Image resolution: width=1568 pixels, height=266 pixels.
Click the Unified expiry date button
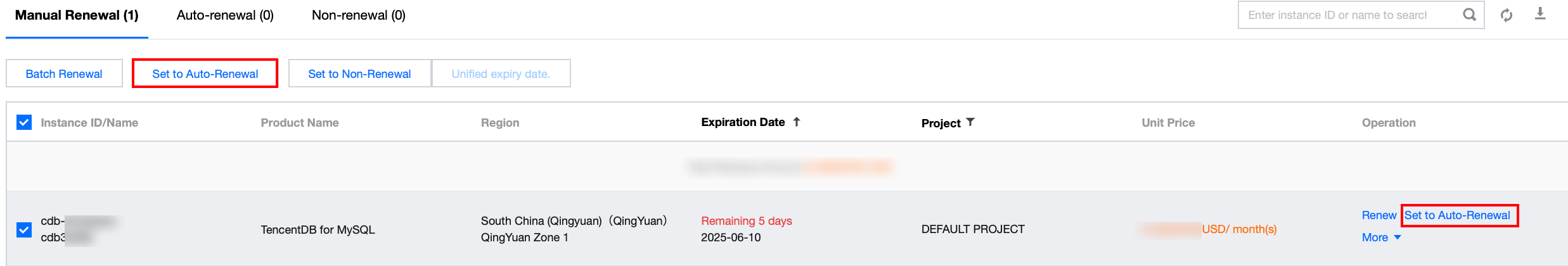[501, 73]
